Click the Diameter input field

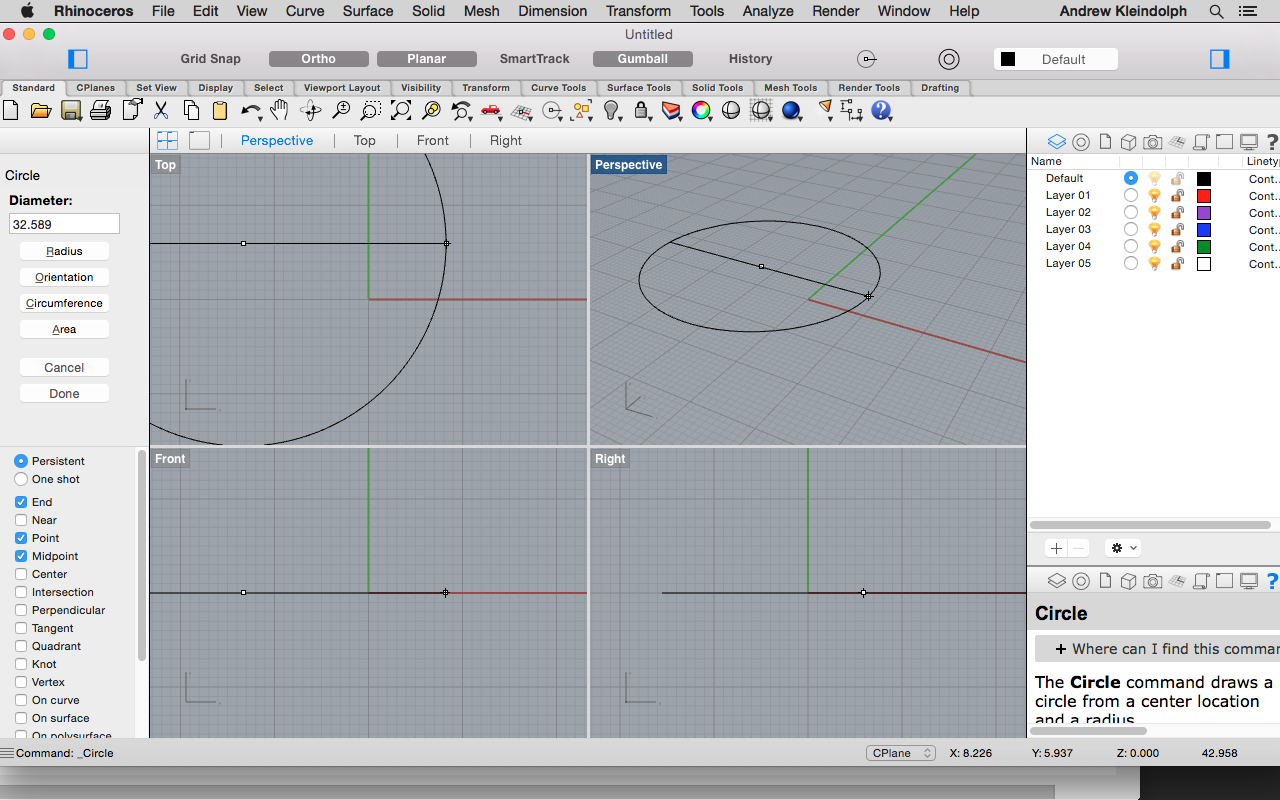[x=64, y=225]
